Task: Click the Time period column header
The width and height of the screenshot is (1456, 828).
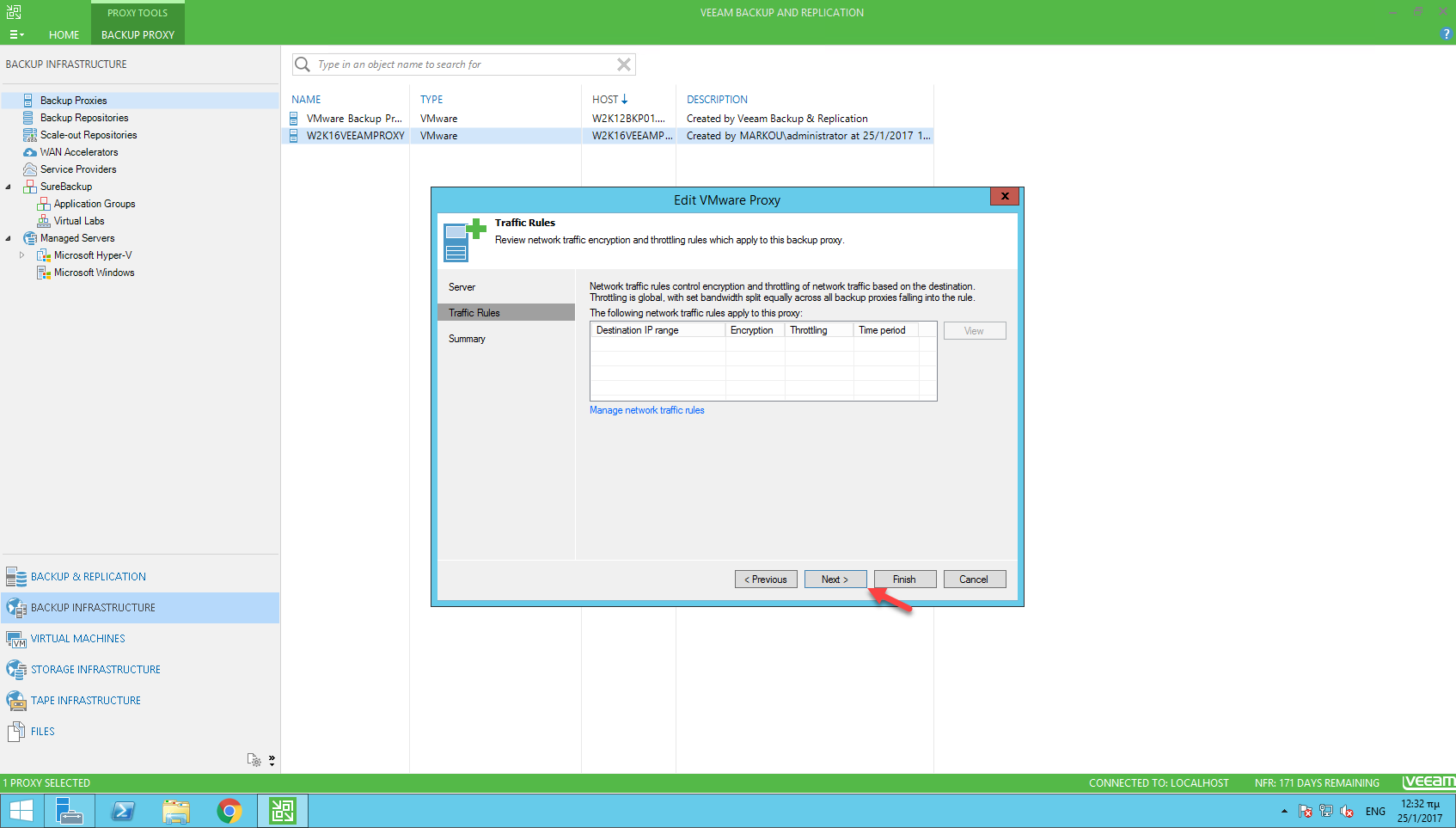Action: click(886, 330)
